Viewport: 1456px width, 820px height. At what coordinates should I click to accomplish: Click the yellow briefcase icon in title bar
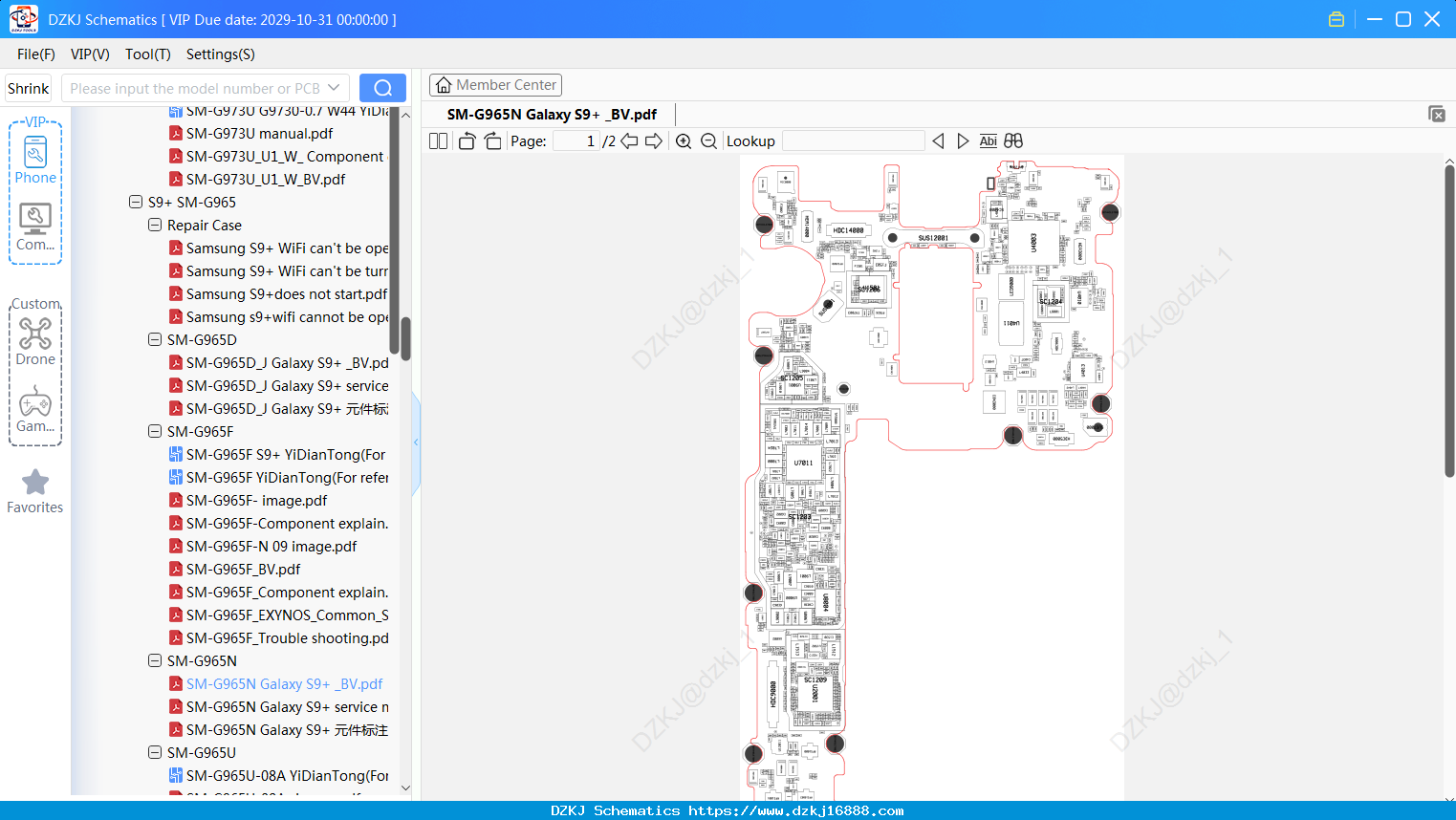(x=1336, y=19)
